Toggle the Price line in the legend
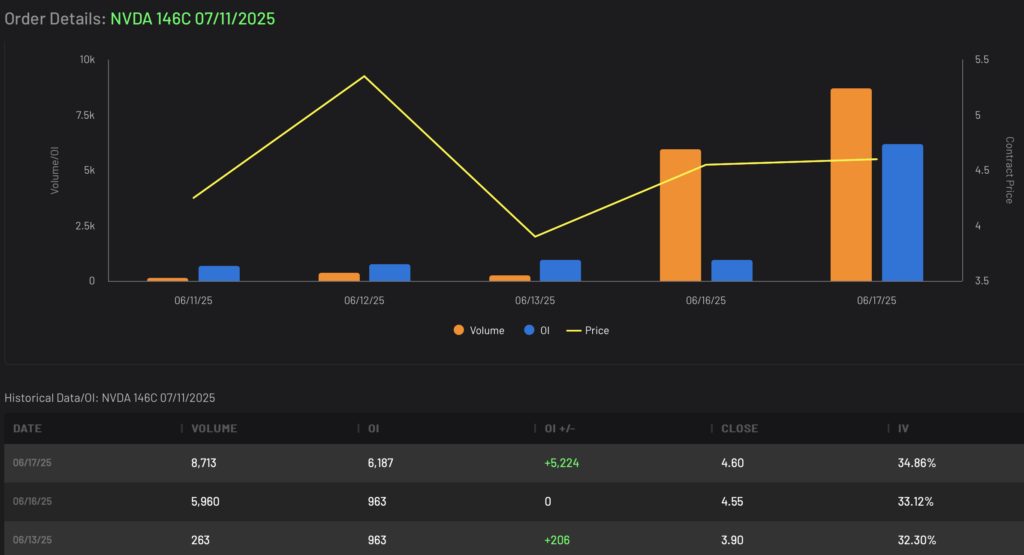1024x555 pixels. 588,330
